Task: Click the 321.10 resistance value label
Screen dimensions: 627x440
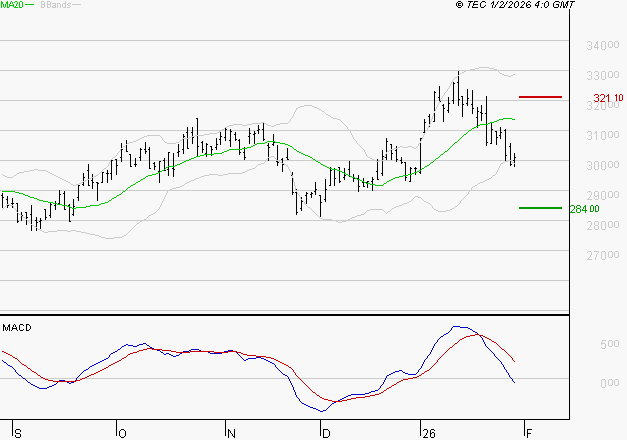Action: tap(608, 98)
